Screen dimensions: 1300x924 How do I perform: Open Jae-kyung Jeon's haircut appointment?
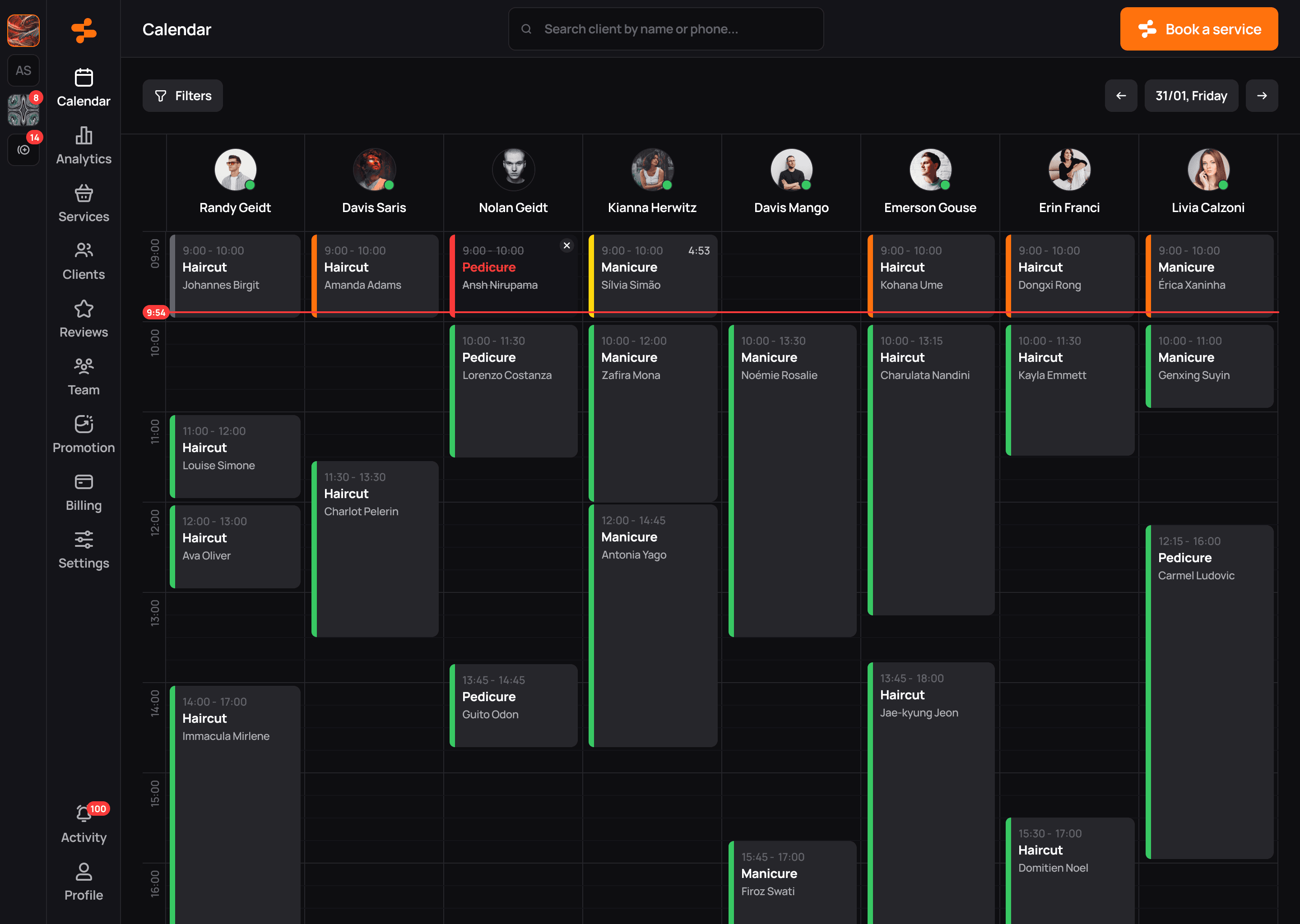point(931,793)
